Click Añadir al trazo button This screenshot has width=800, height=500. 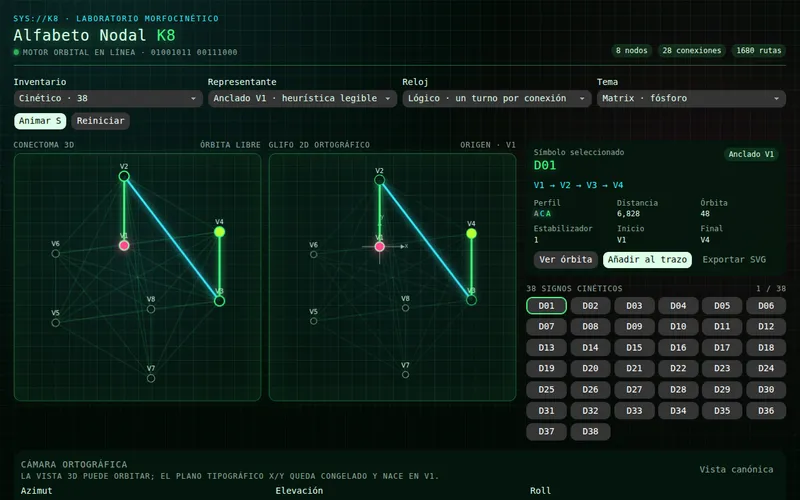pos(647,260)
